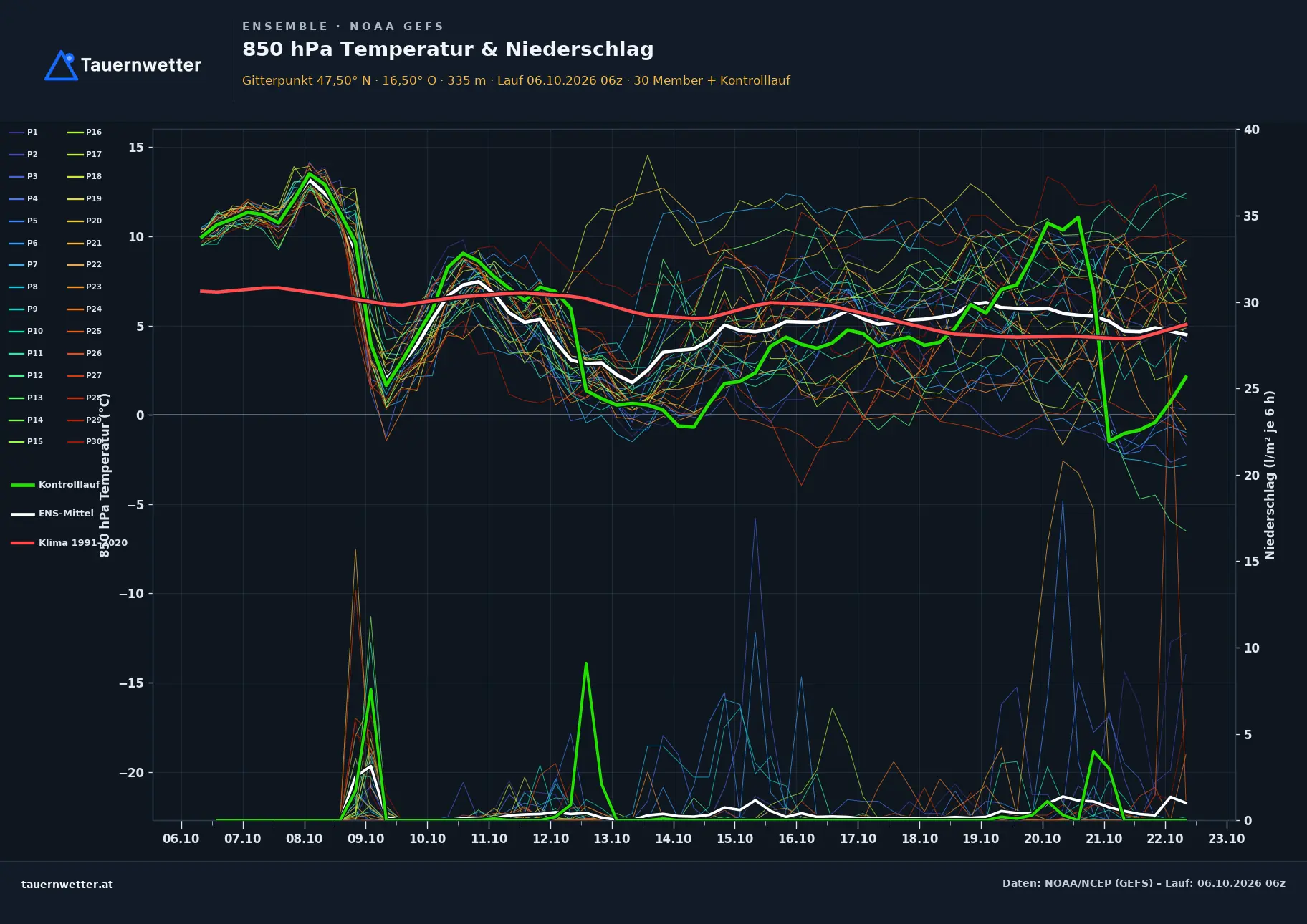This screenshot has width=1307, height=924.
Task: Select member P17 in the legend
Action: pyautogui.click(x=85, y=154)
